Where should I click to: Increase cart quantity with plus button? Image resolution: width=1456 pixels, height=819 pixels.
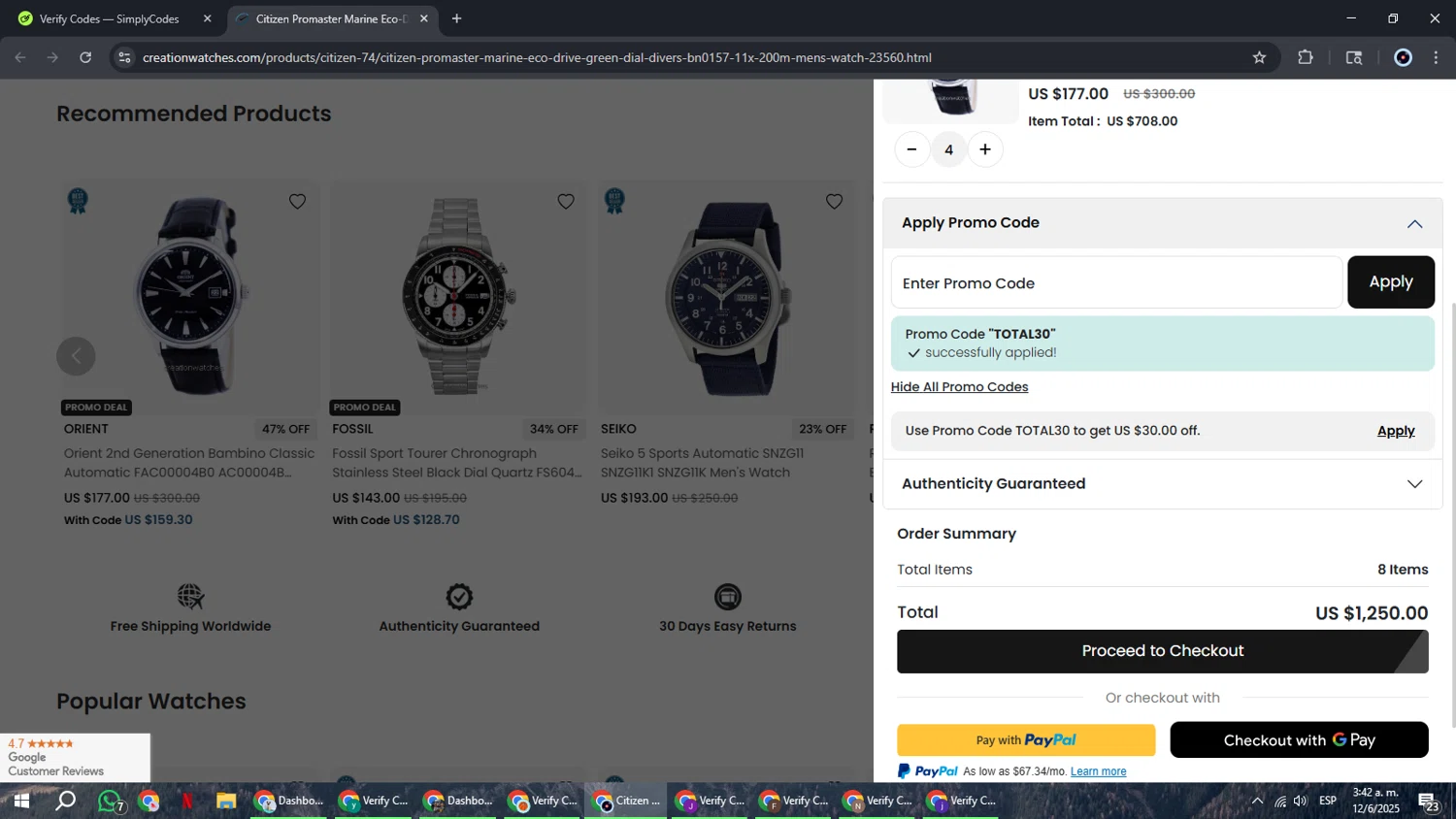[x=985, y=149]
